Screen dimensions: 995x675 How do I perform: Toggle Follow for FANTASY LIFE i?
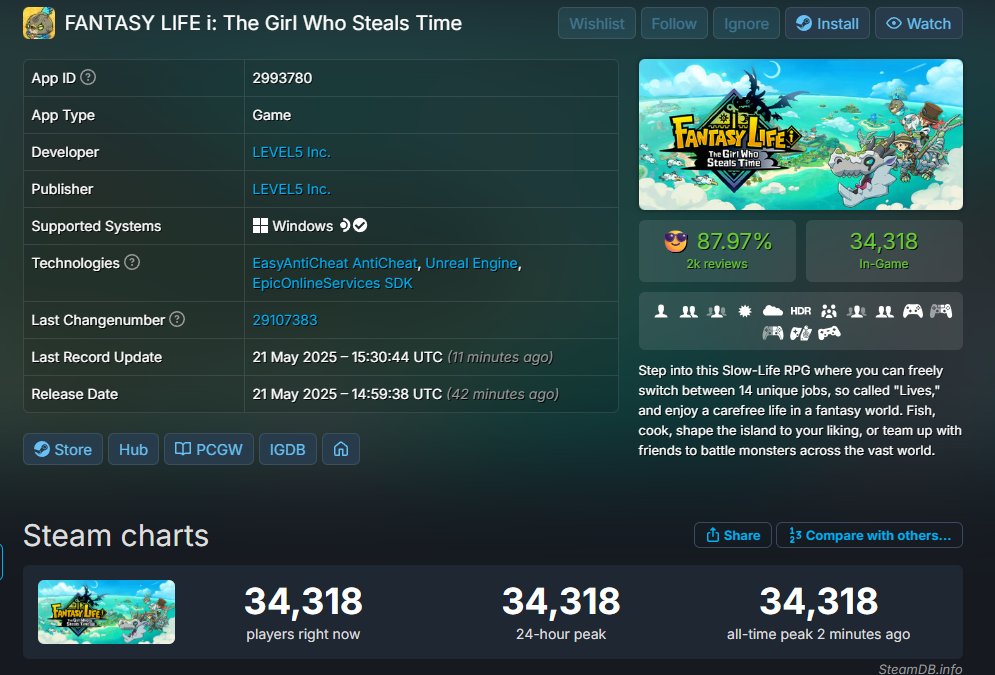tap(674, 23)
